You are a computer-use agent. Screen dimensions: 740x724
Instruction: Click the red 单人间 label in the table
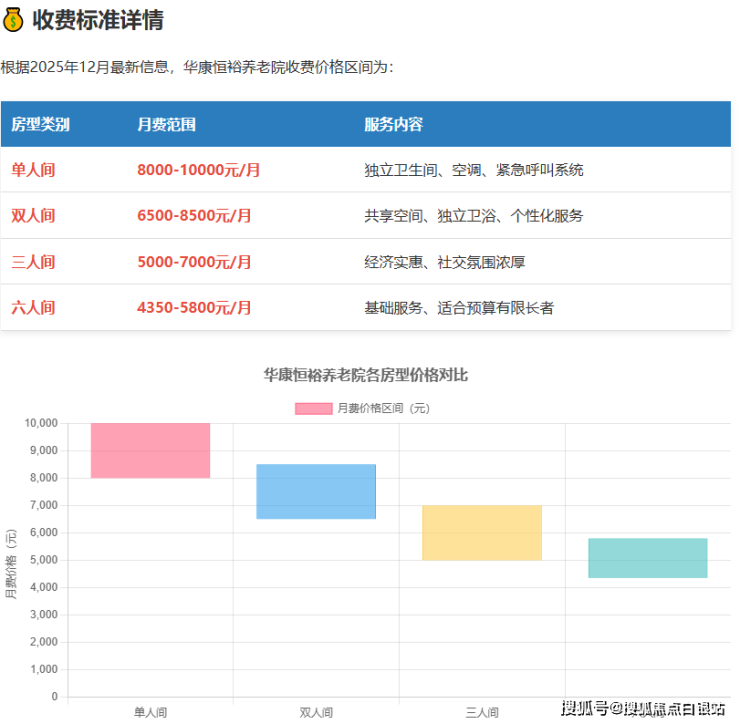(x=33, y=170)
